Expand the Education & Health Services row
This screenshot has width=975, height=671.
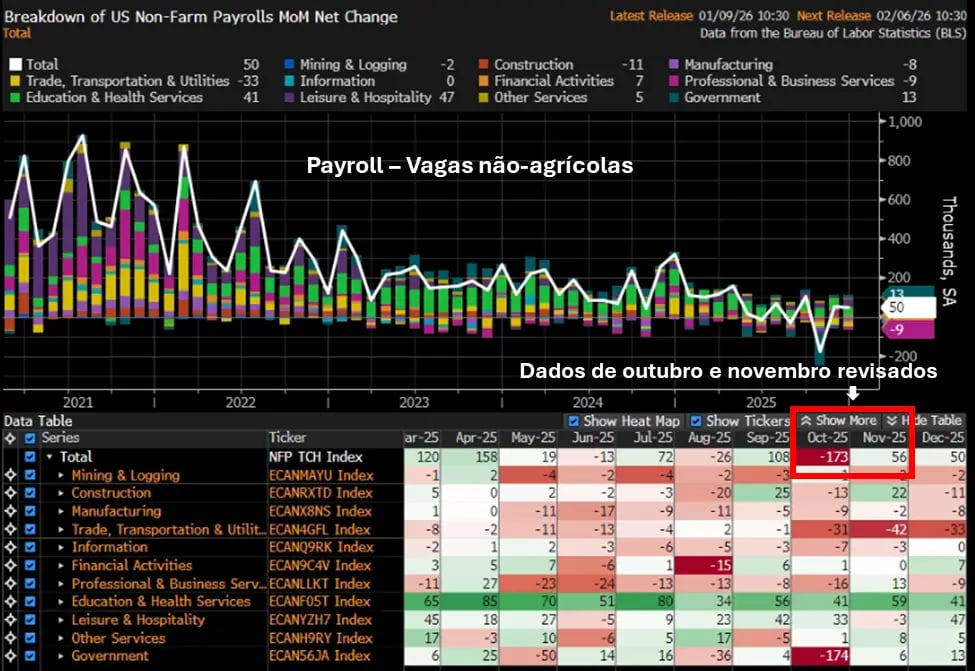click(60, 602)
